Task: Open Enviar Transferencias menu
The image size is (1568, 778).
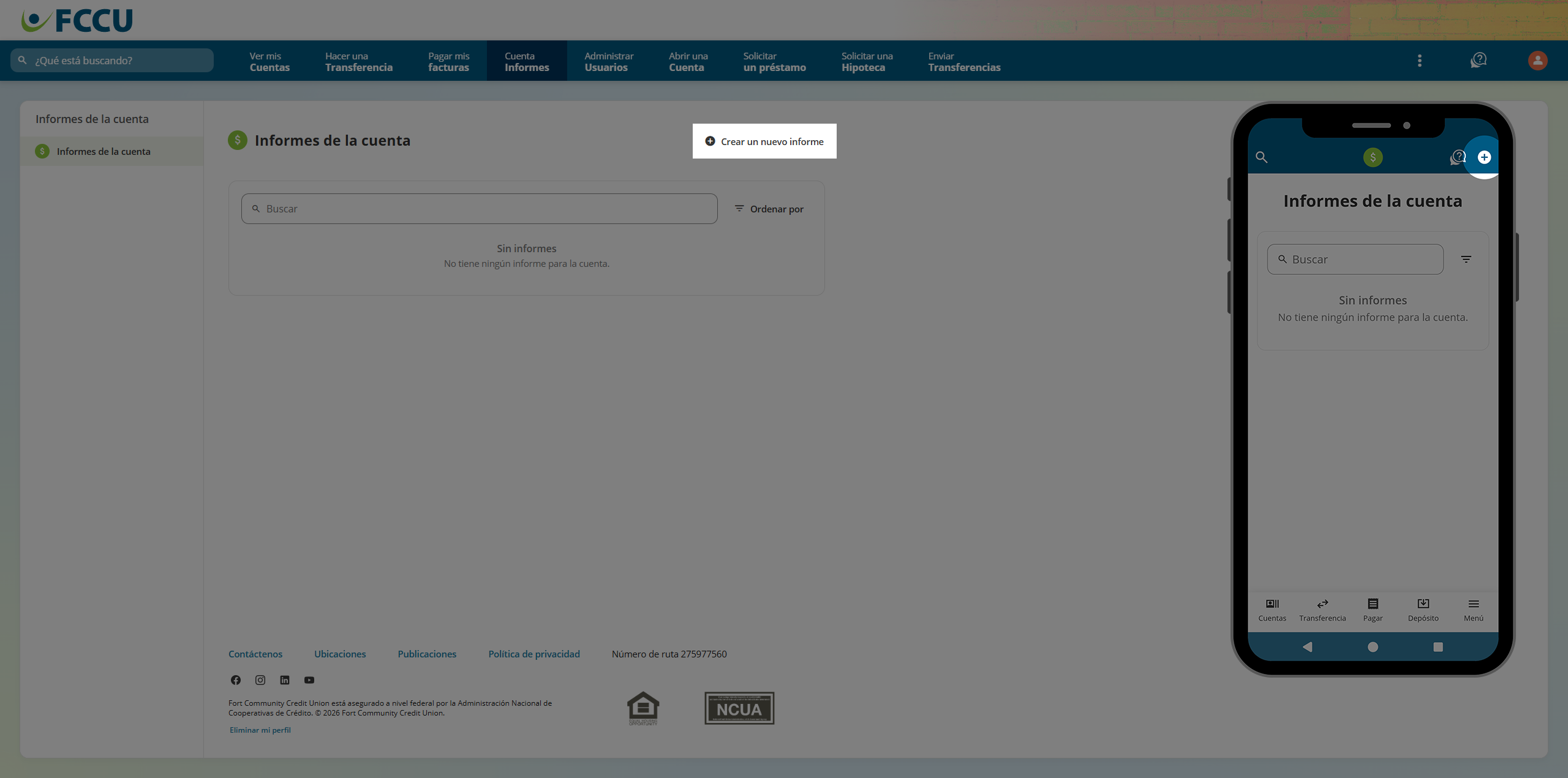Action: pyautogui.click(x=965, y=61)
